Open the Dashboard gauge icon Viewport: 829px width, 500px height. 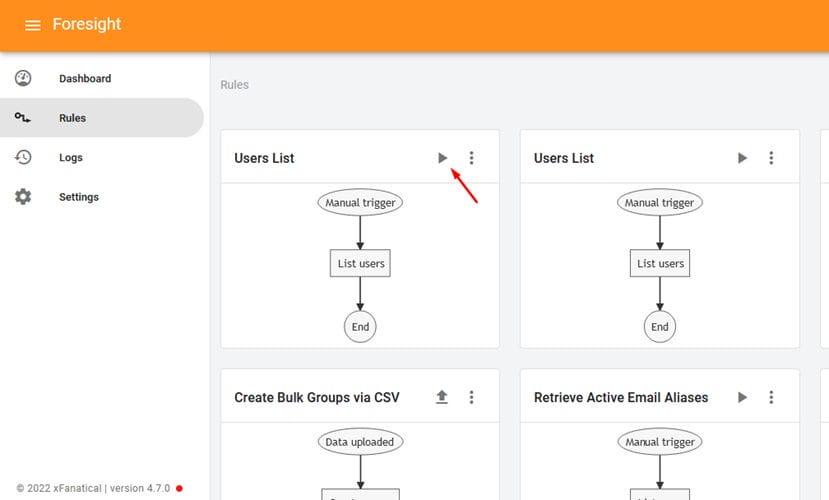(x=23, y=78)
